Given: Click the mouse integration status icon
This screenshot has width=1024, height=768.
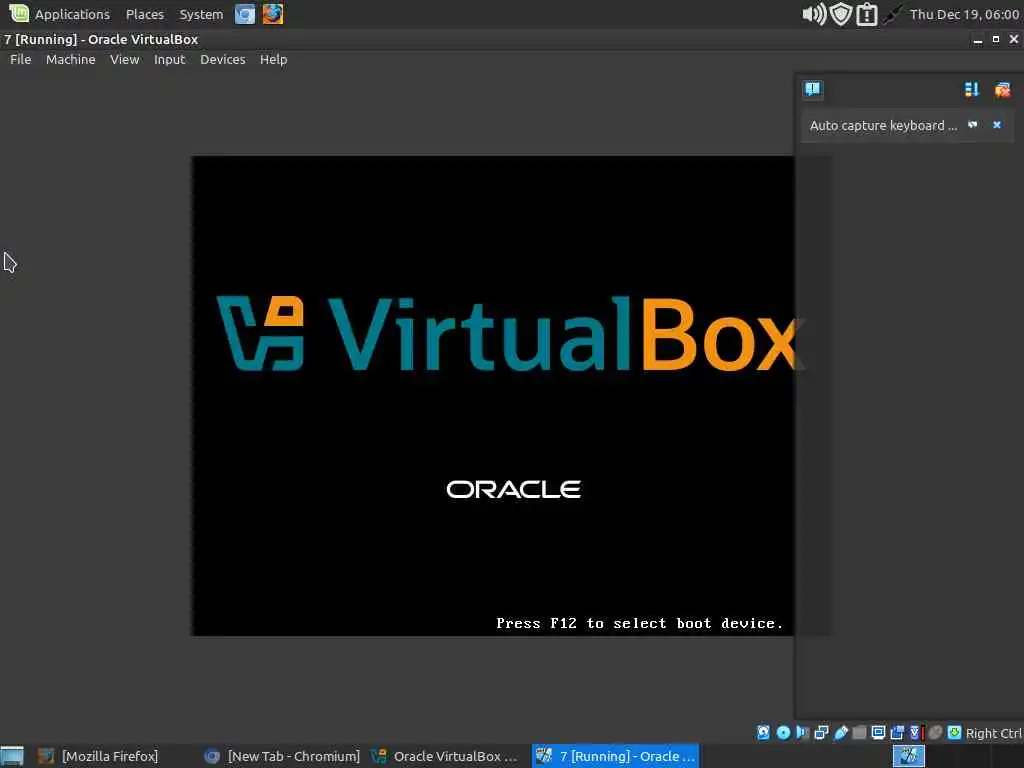Looking at the screenshot, I should (935, 732).
